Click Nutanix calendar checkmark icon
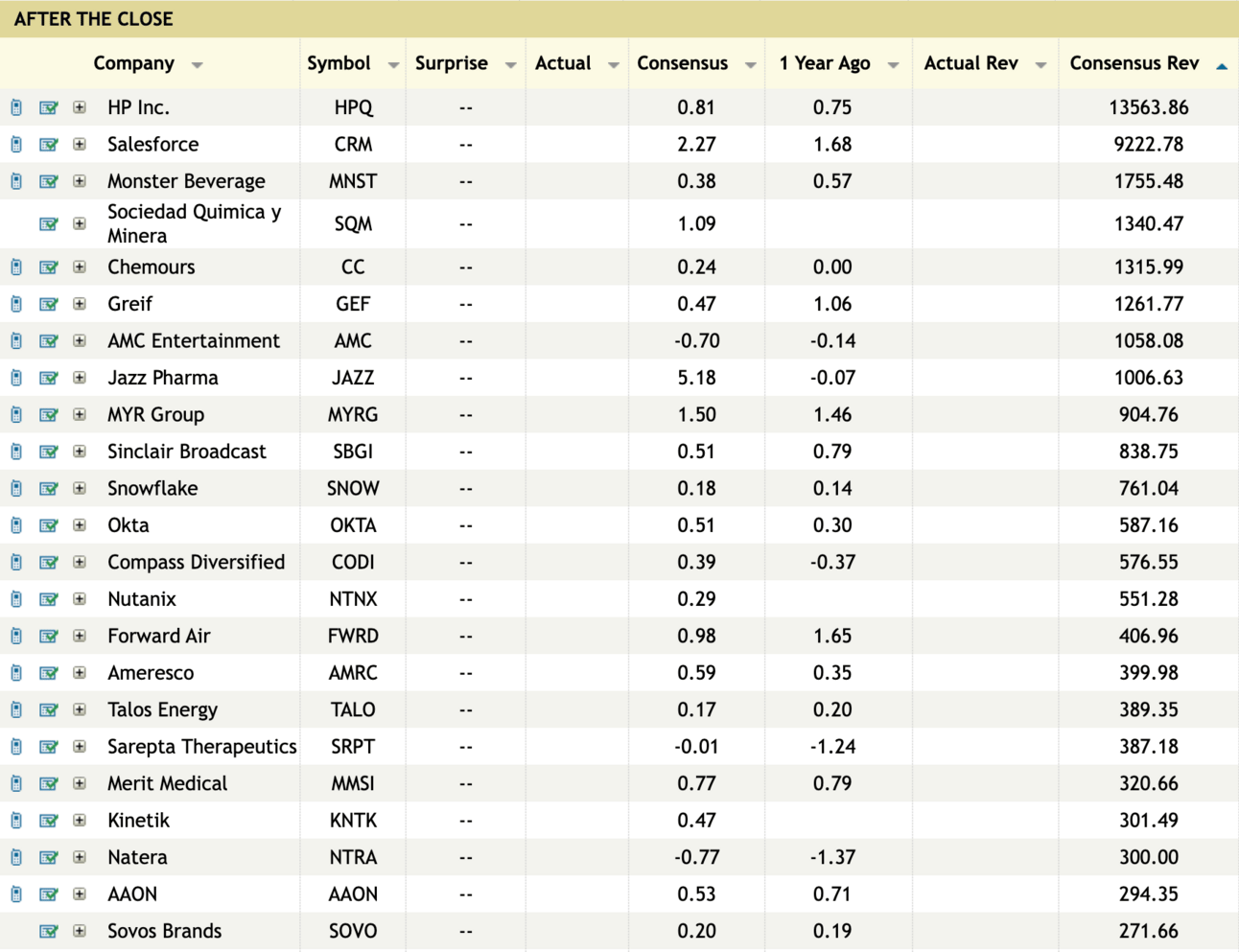 [x=49, y=600]
